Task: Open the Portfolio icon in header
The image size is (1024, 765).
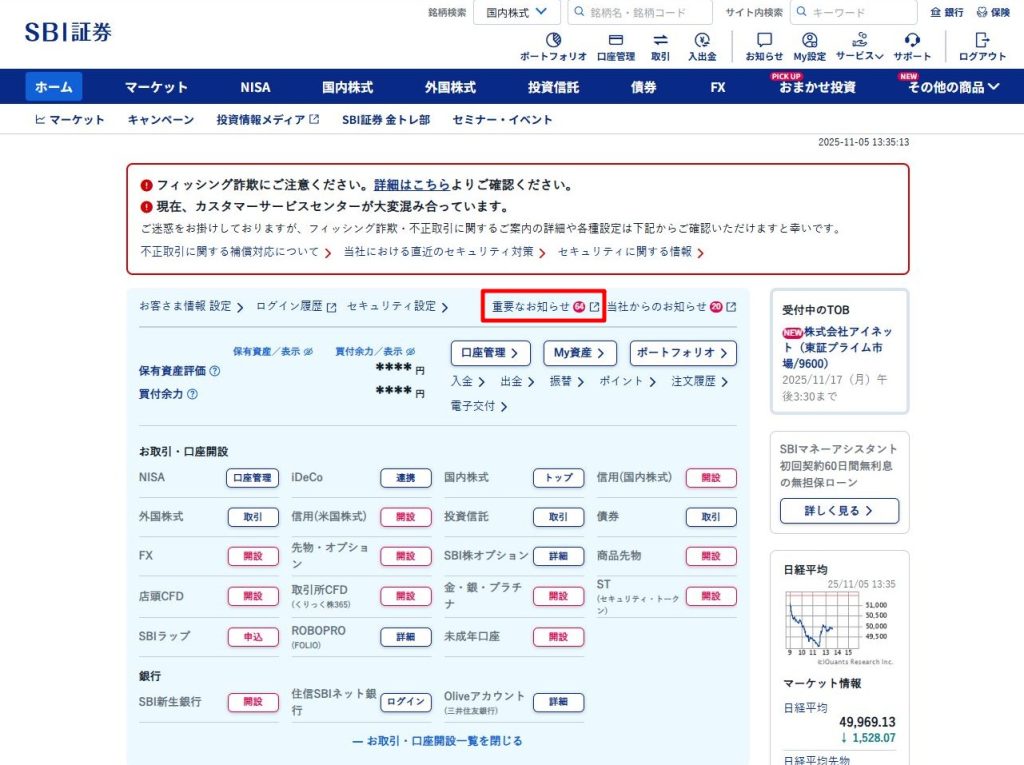Action: [x=553, y=41]
